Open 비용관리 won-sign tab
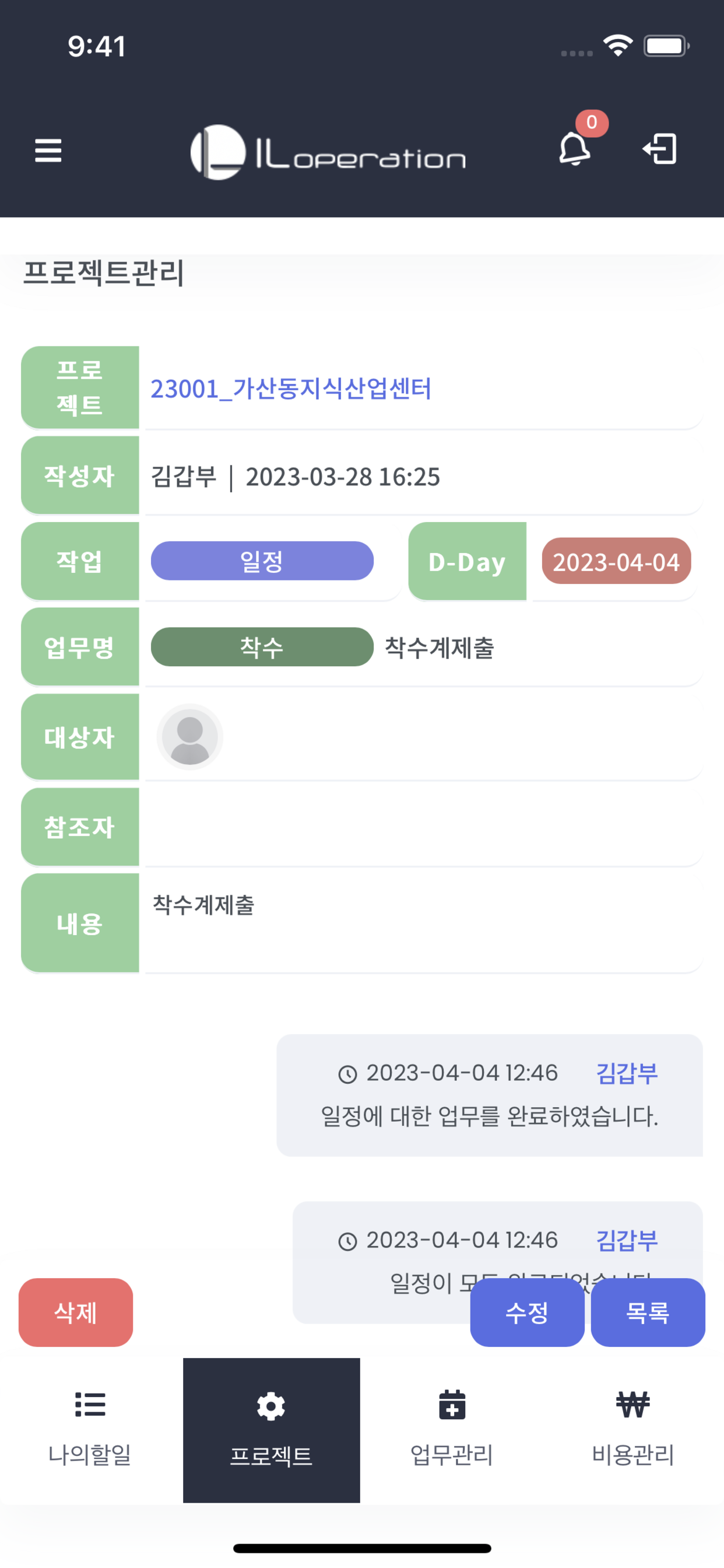This screenshot has width=724, height=1568. tap(632, 1430)
